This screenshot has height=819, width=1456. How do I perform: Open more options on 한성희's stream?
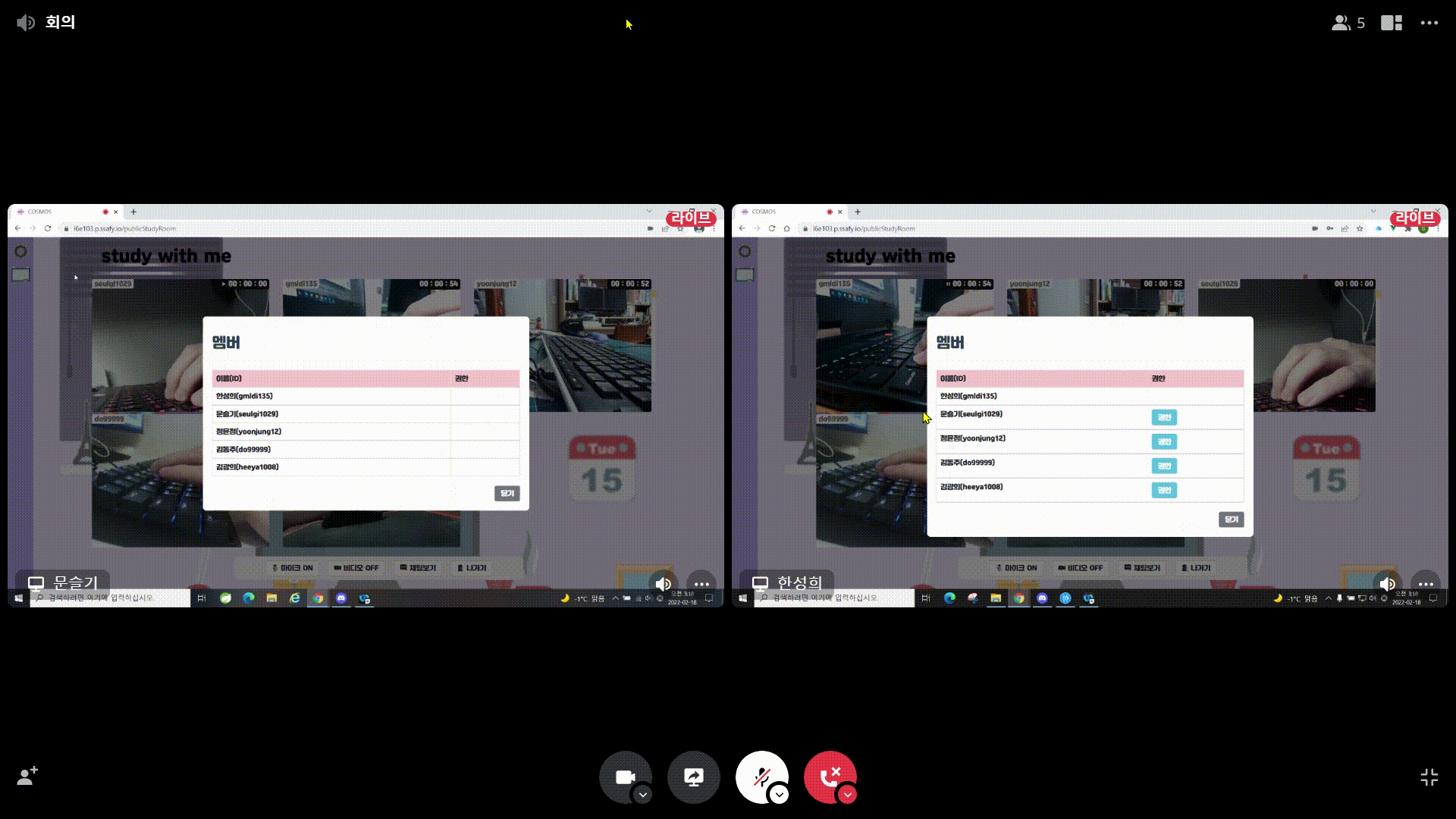click(x=1426, y=584)
